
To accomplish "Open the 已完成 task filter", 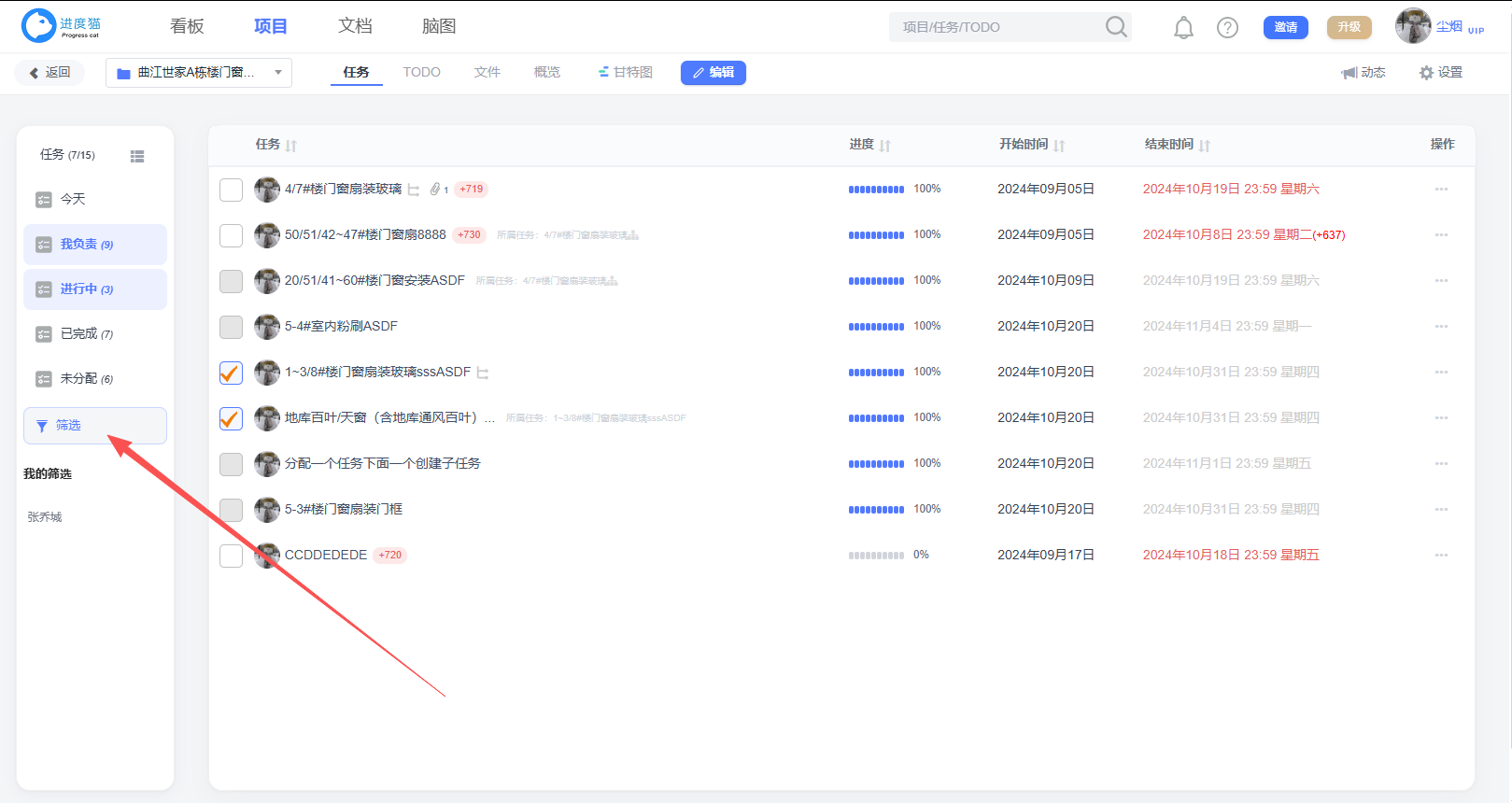I will point(95,333).
